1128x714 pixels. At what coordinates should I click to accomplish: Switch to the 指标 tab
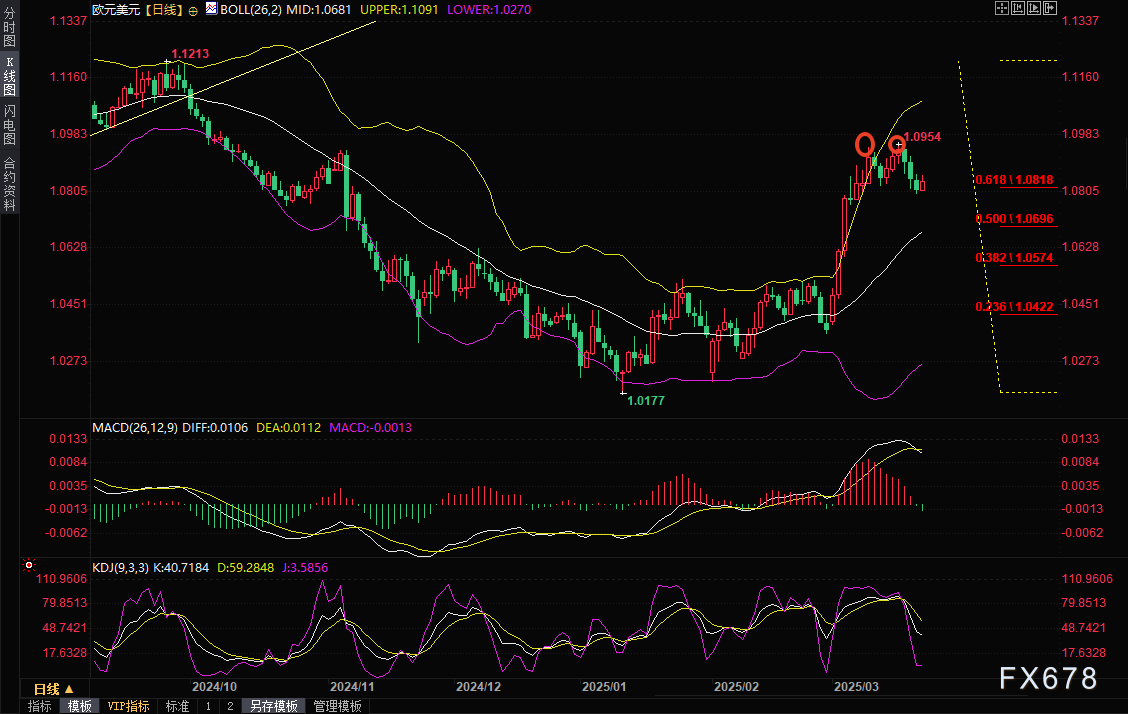tap(40, 706)
